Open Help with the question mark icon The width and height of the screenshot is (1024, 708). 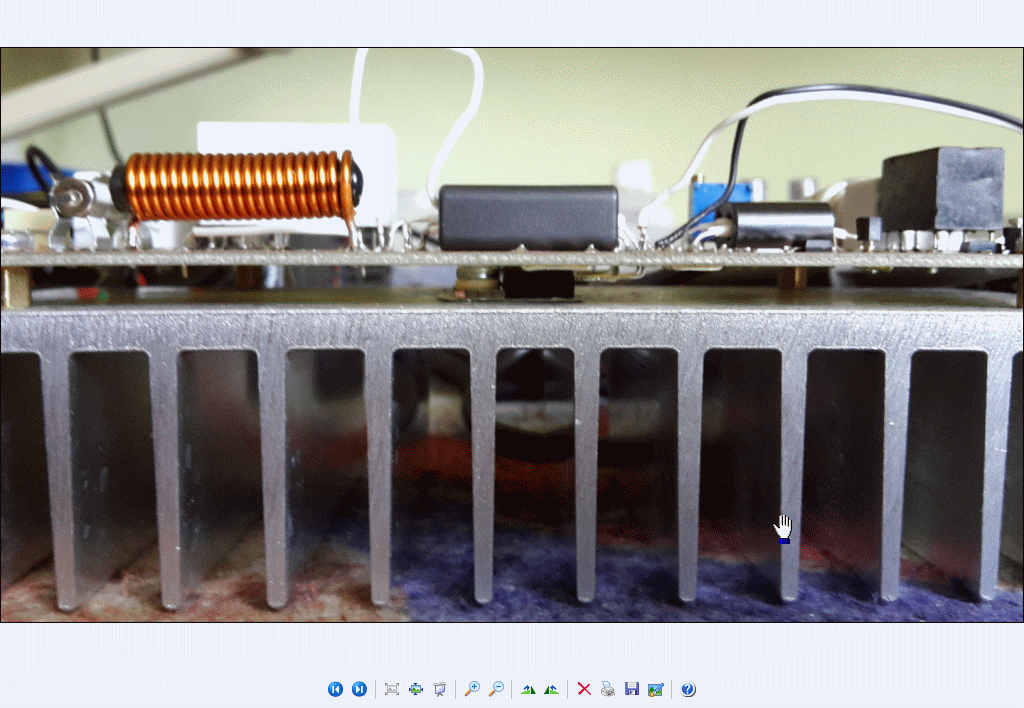[x=688, y=689]
